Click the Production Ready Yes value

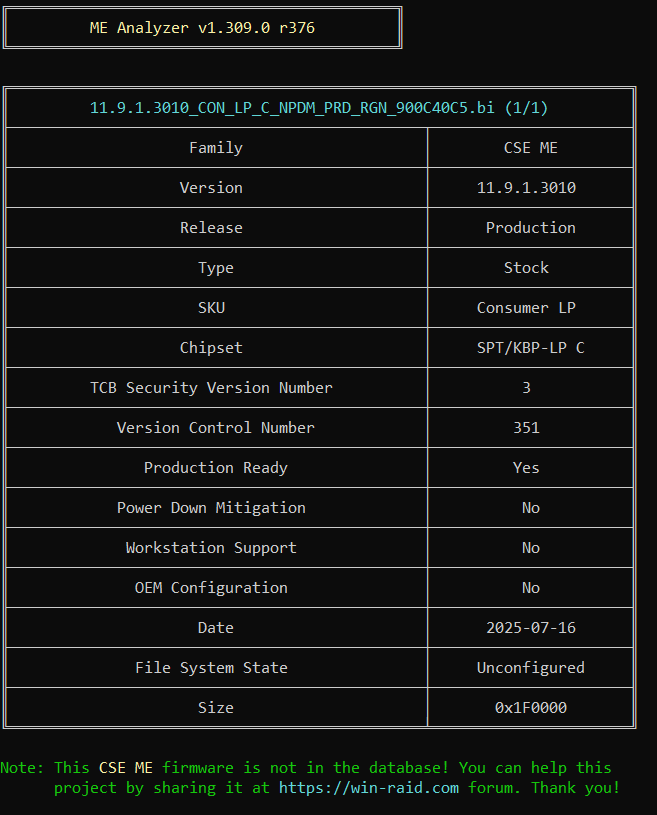pos(526,468)
